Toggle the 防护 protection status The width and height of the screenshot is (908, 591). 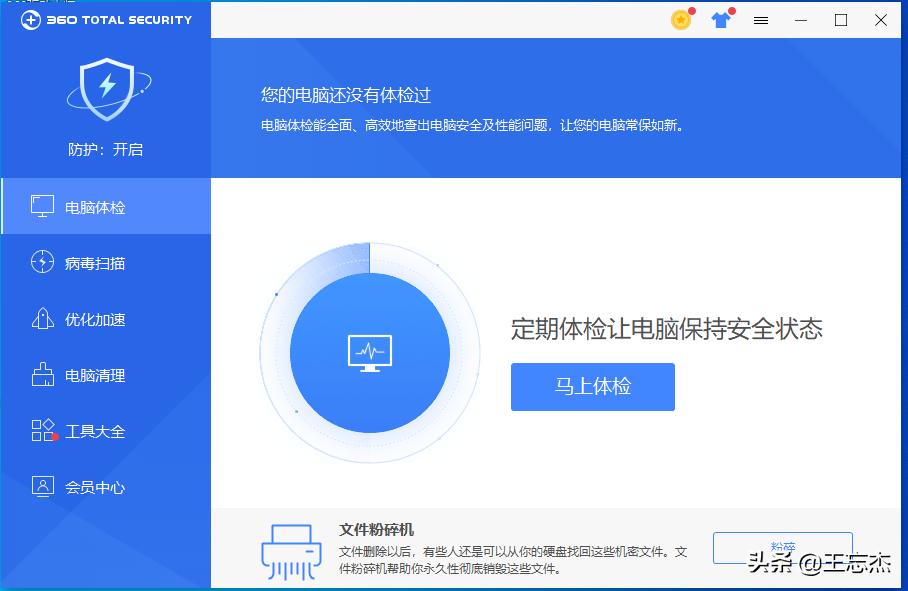coord(105,150)
